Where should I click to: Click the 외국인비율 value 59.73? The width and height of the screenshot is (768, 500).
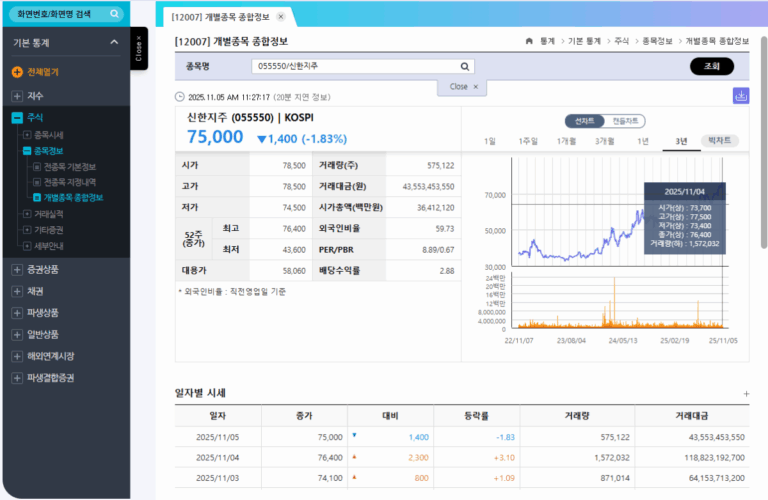click(x=445, y=229)
